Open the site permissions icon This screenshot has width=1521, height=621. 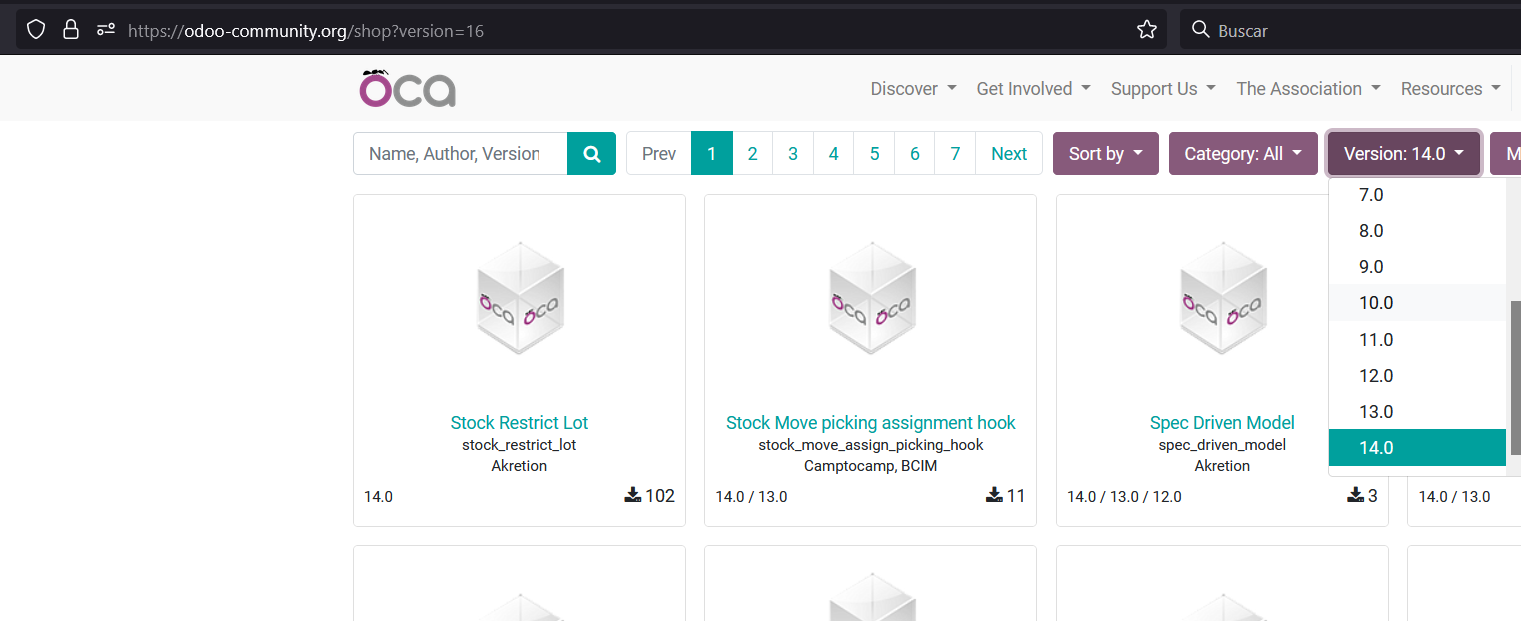pyautogui.click(x=106, y=30)
